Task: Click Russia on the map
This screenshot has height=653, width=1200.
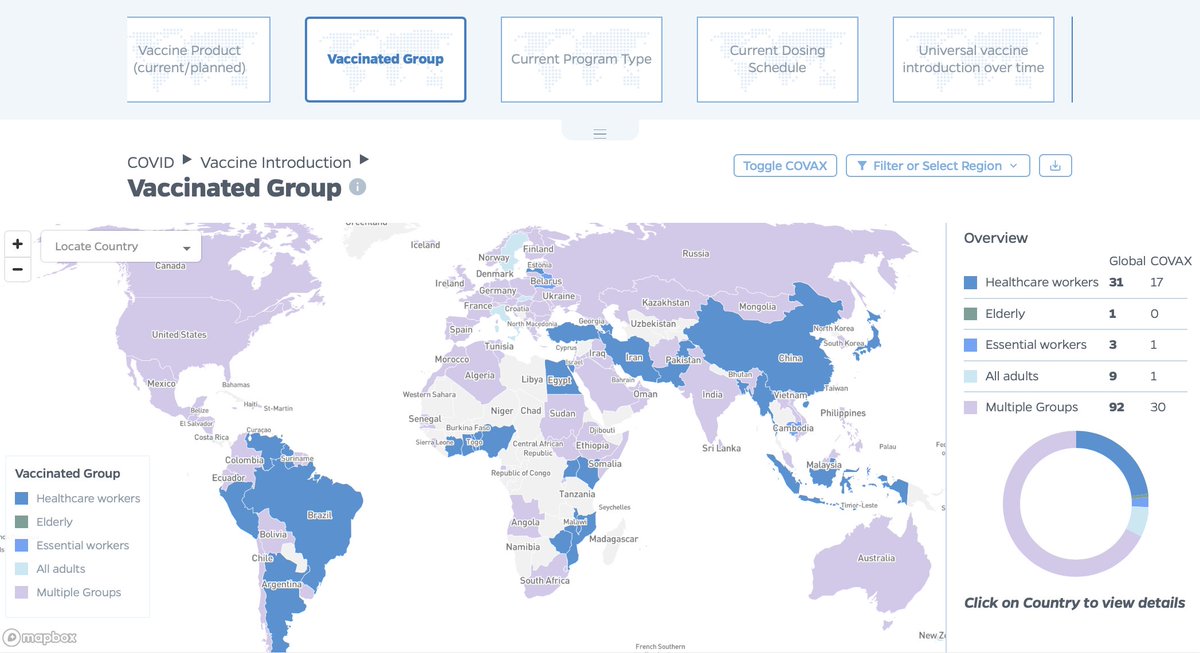Action: (695, 253)
